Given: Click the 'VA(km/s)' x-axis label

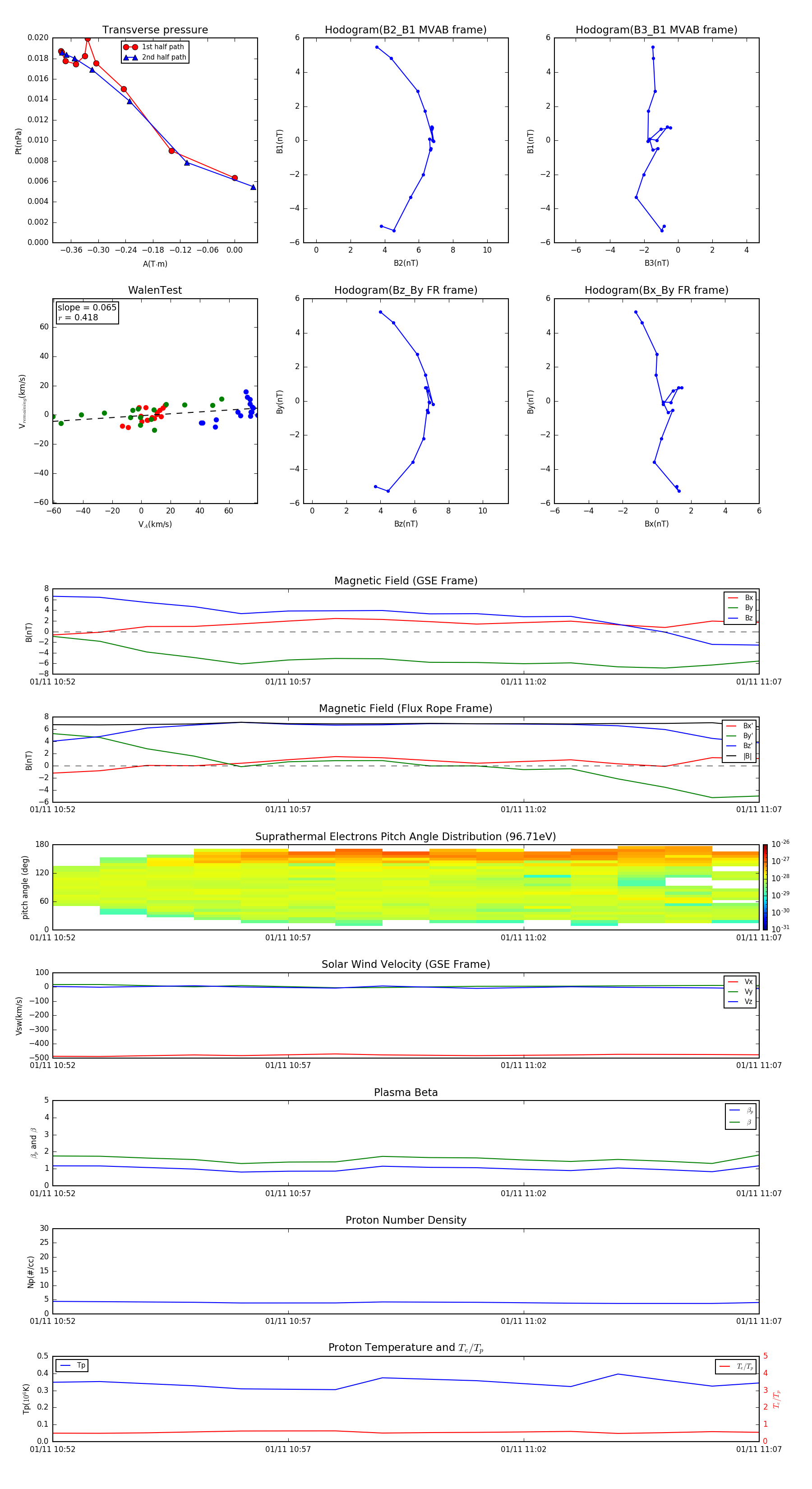Looking at the screenshot, I should point(155,525).
